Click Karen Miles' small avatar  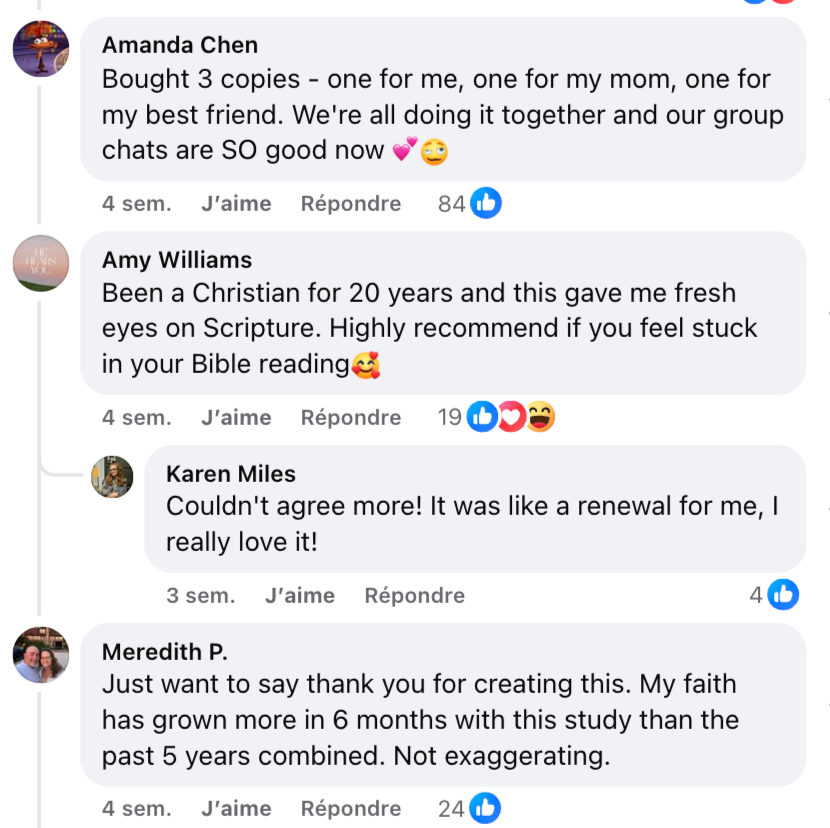point(112,477)
